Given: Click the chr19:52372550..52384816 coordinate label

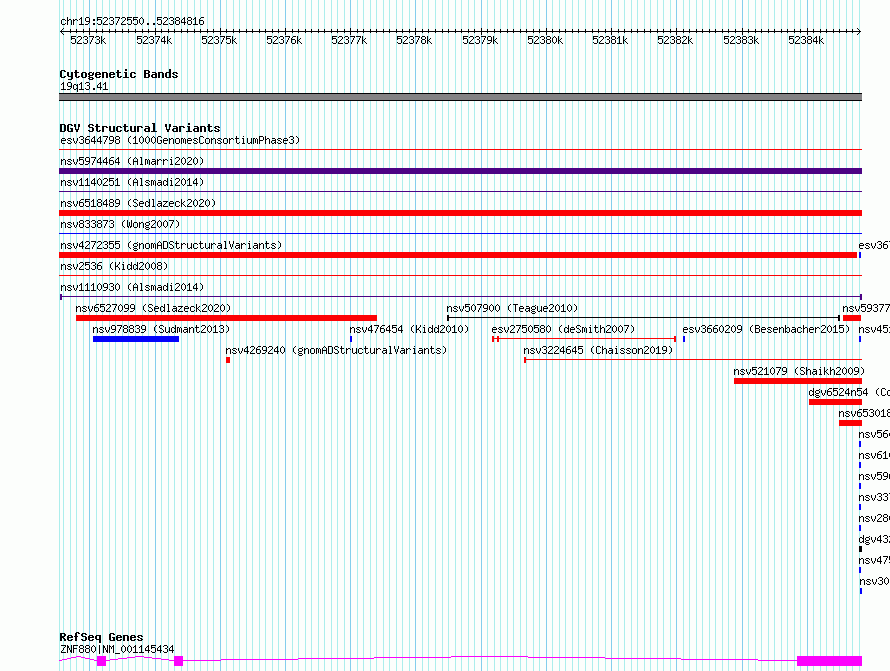Looking at the screenshot, I should tap(132, 21).
